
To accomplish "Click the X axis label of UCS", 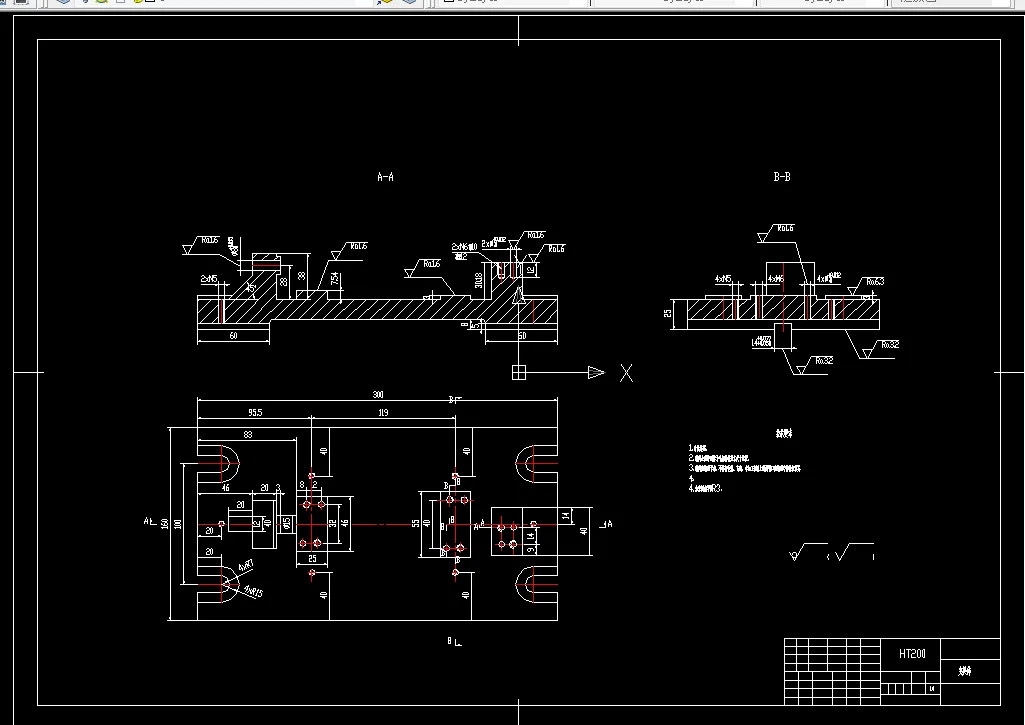I will [626, 373].
